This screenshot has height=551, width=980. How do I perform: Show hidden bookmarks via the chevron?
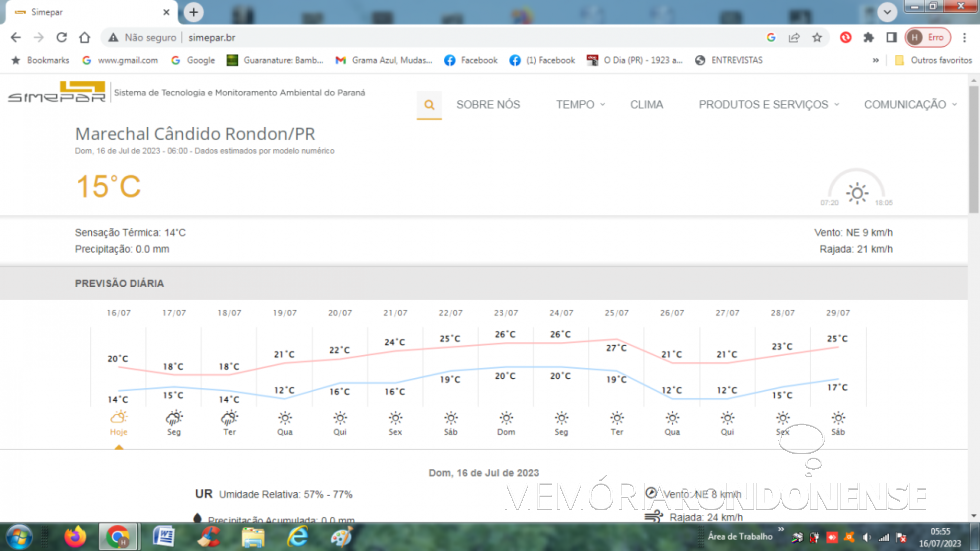click(x=876, y=60)
